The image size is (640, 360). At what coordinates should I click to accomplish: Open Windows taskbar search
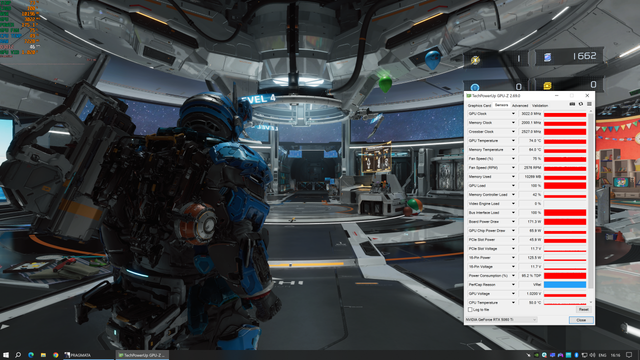pos(18,355)
